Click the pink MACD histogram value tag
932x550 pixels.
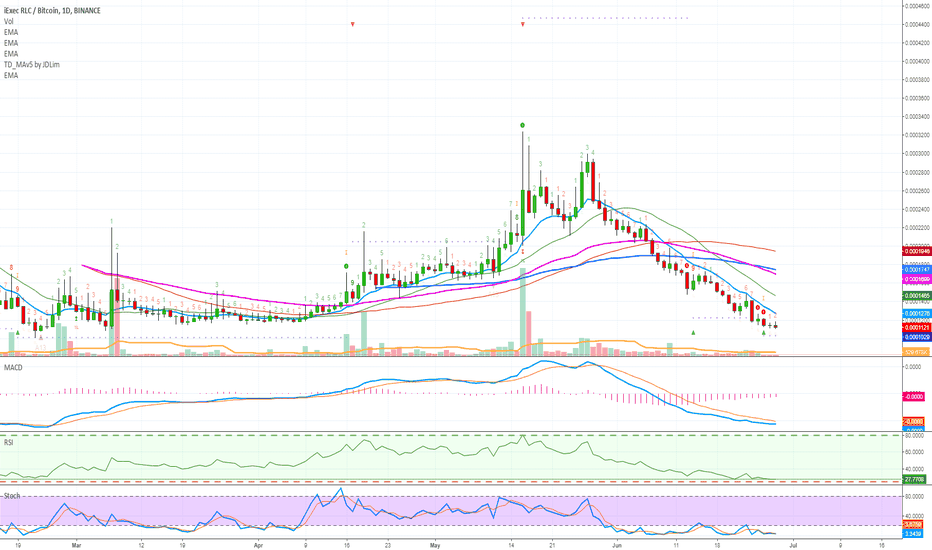[914, 397]
